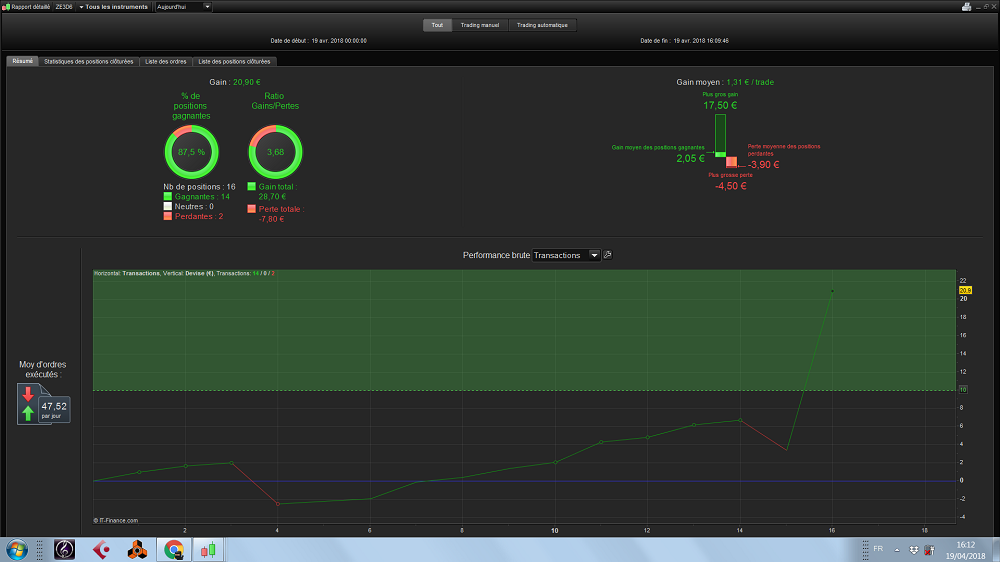Select the Tout filter toggle
Viewport: 1000px width, 562px height.
(437, 25)
